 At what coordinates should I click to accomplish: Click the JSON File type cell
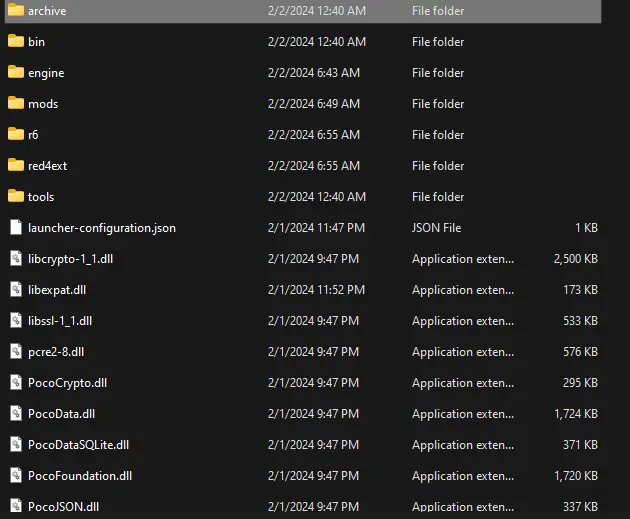[x=436, y=228]
